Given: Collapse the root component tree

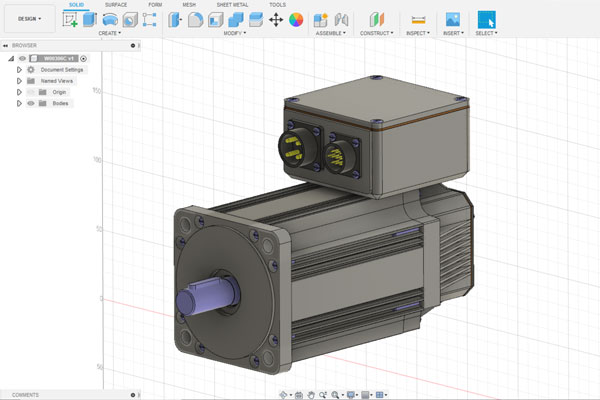Looking at the screenshot, I should click(11, 59).
